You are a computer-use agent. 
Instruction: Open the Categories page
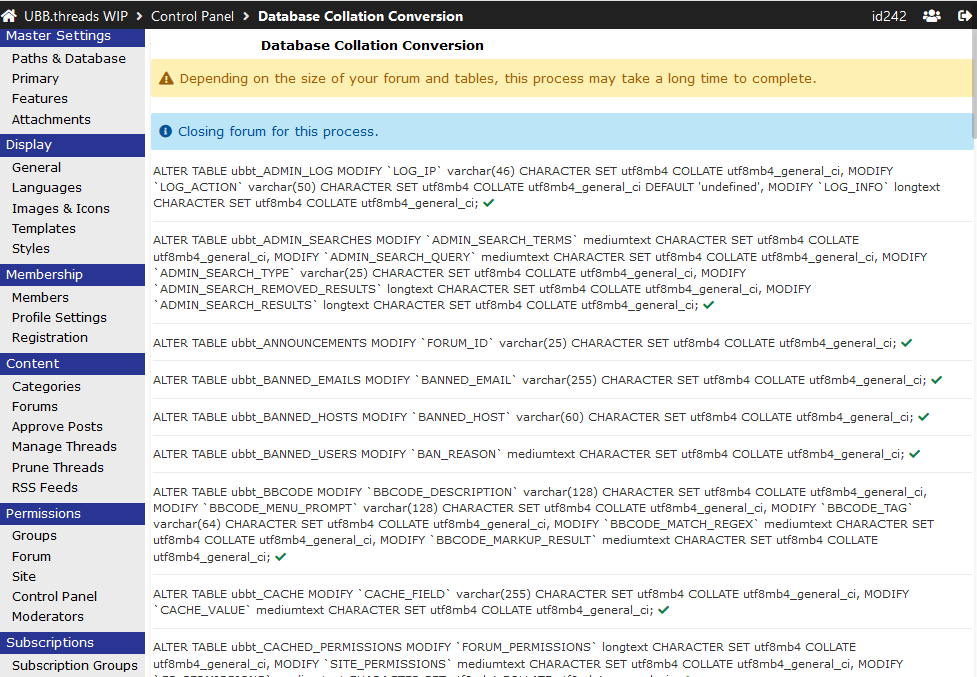(x=46, y=386)
